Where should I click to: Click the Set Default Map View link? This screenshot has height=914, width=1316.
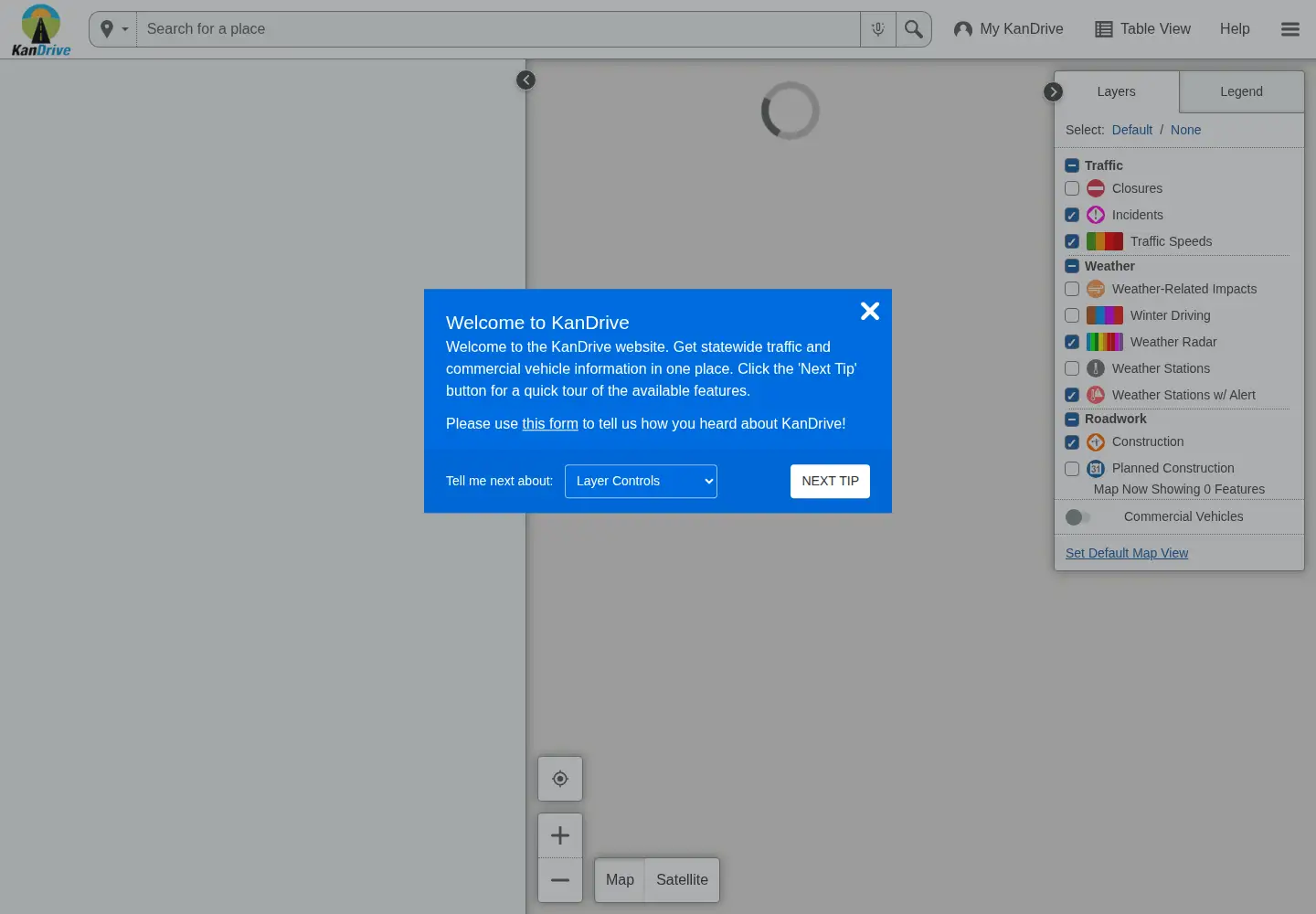pos(1127,553)
